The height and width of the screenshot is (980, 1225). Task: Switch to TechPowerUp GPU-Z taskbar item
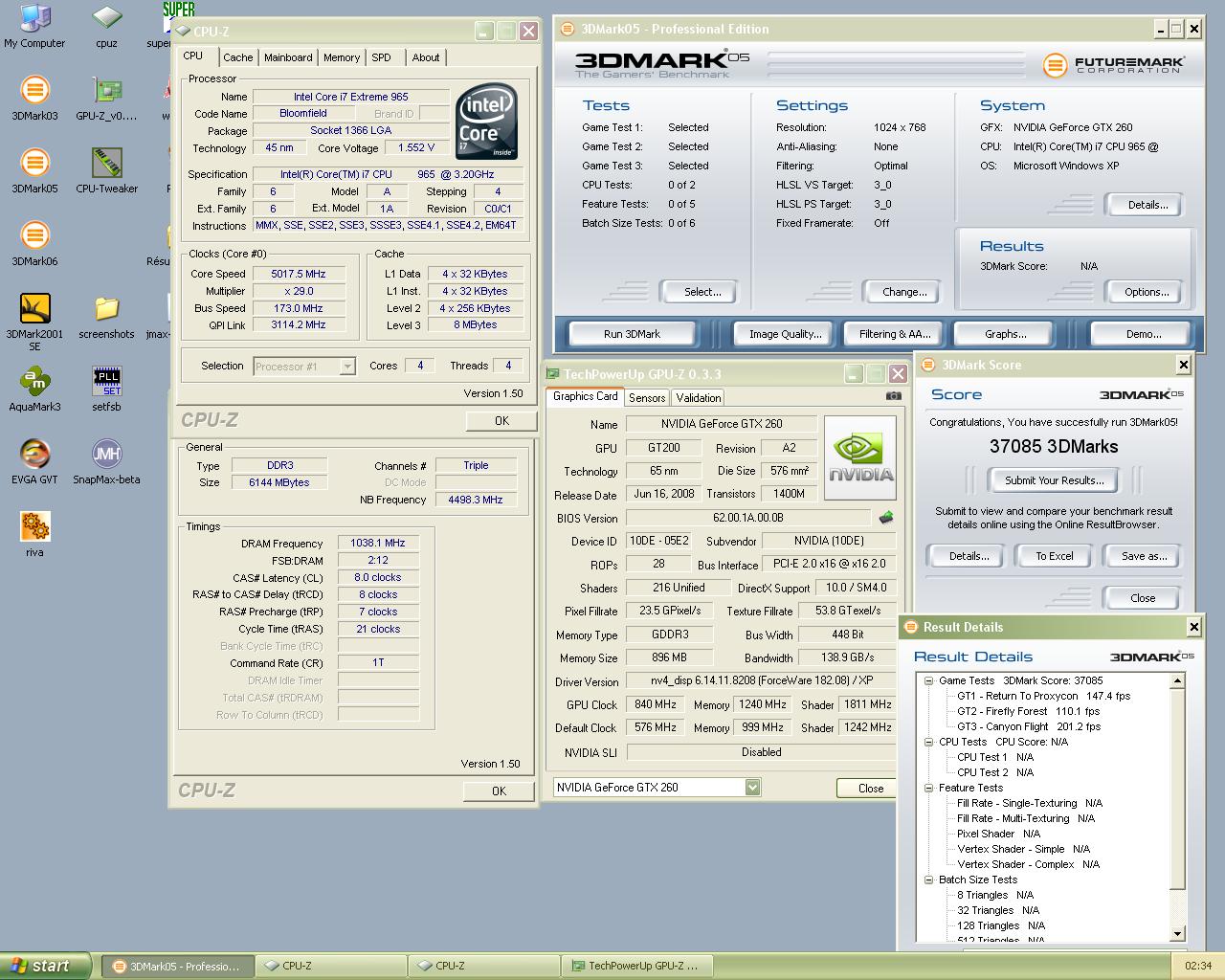pyautogui.click(x=636, y=966)
